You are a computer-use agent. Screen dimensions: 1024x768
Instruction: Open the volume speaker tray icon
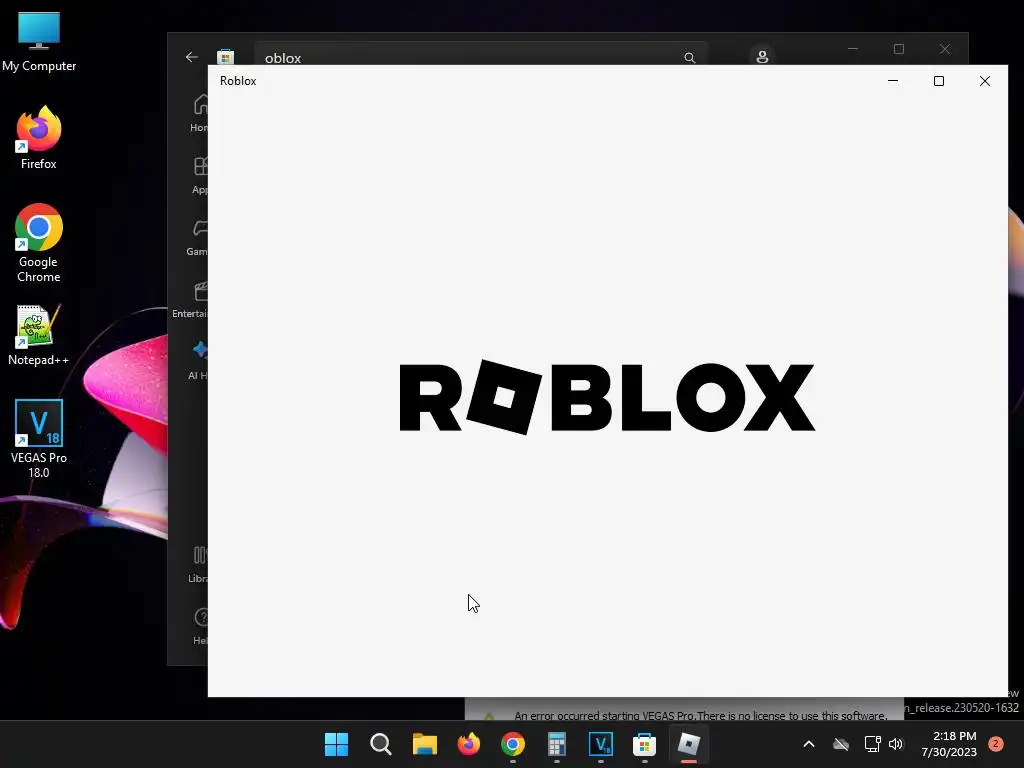tap(895, 744)
